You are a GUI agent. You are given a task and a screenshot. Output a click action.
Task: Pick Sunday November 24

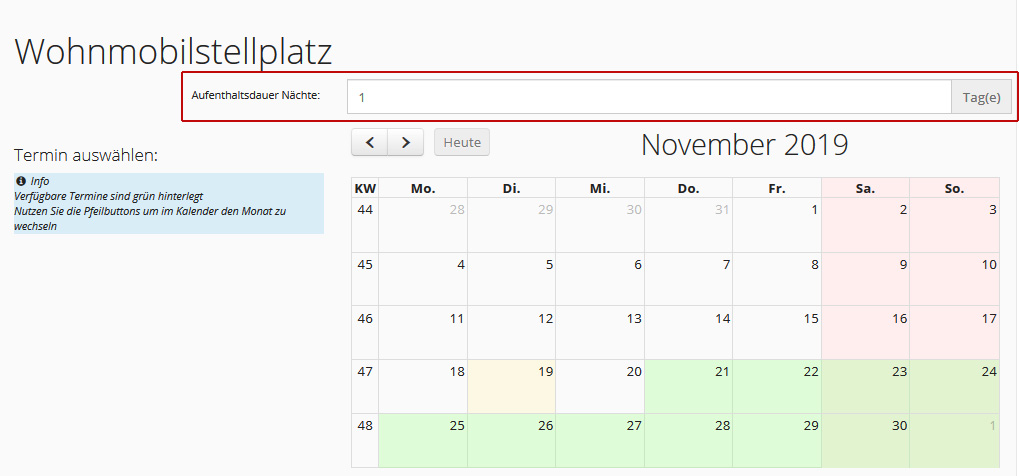coord(954,386)
